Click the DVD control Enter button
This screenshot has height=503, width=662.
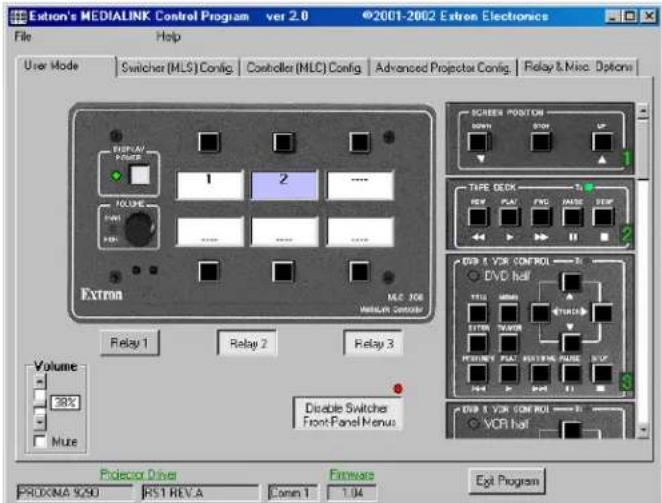478,343
